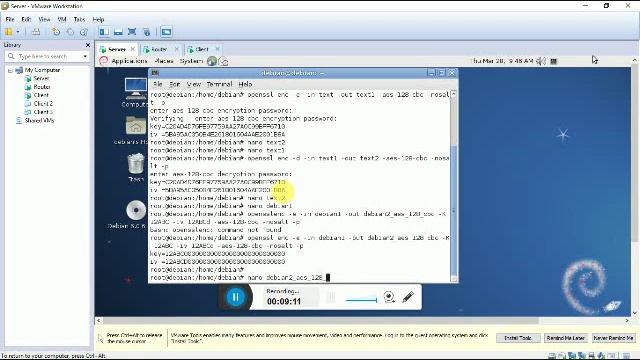Open the View menu in VMware Workstation
Image resolution: width=640 pixels, height=360 pixels.
(44, 19)
